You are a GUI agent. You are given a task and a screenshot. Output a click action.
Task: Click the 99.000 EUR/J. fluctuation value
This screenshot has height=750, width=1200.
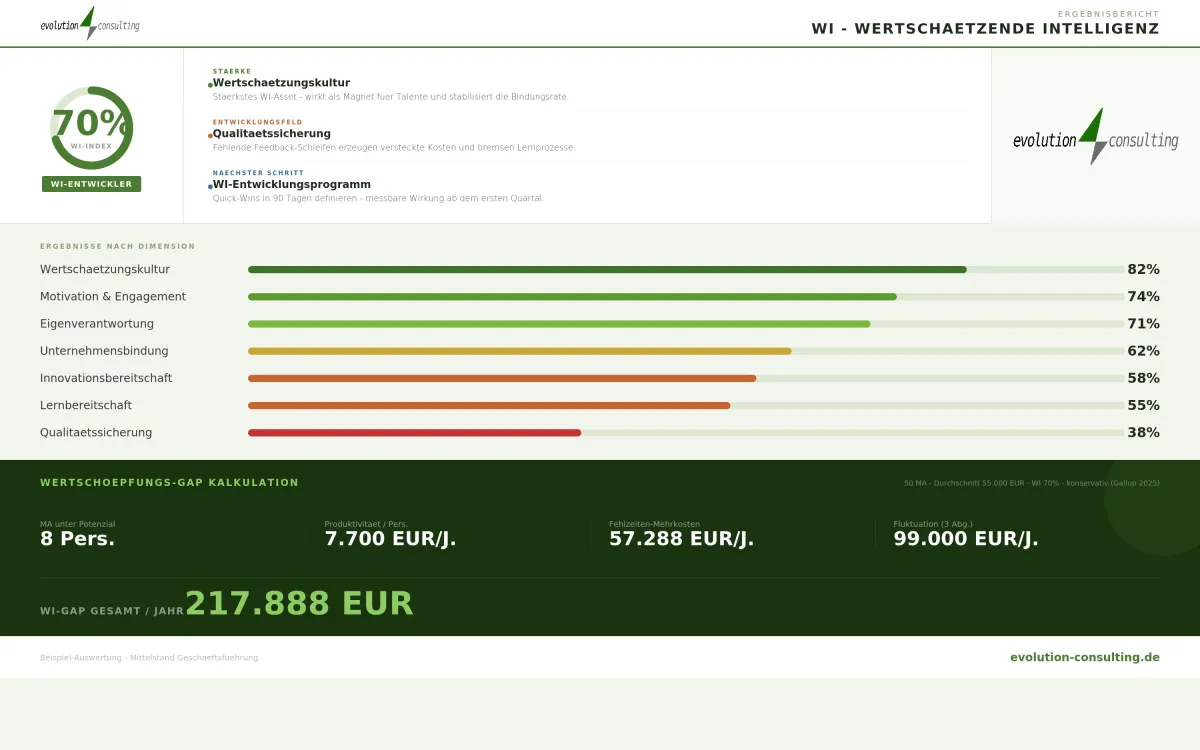point(966,539)
